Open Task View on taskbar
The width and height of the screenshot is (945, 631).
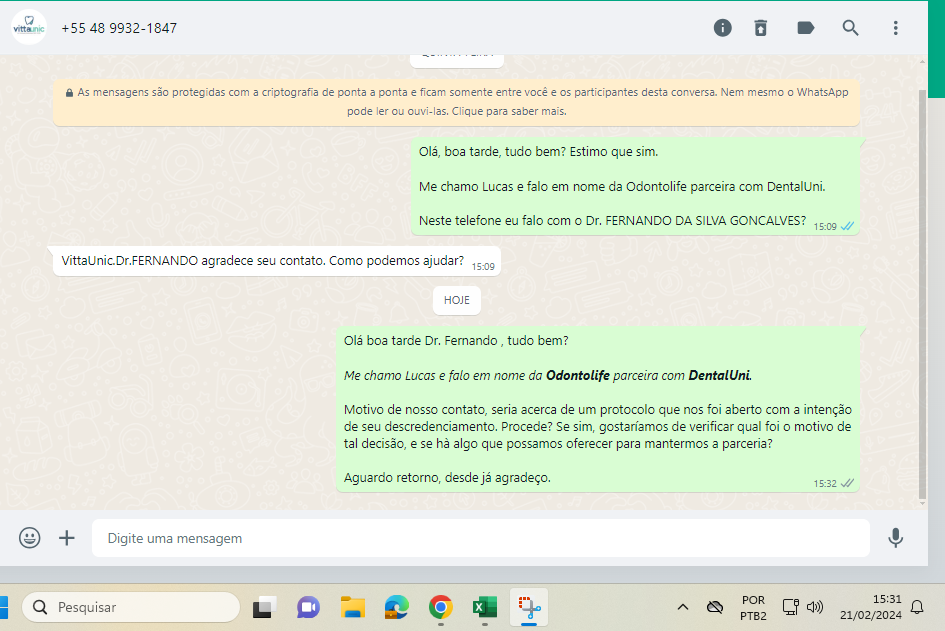(x=264, y=607)
